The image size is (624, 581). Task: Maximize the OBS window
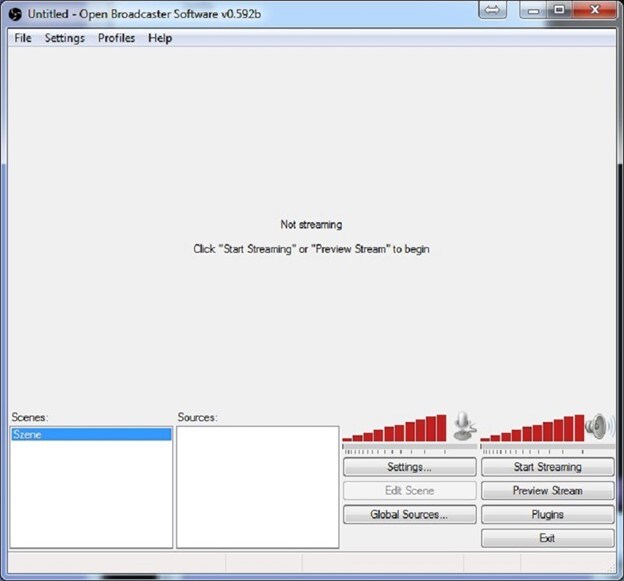coord(559,10)
